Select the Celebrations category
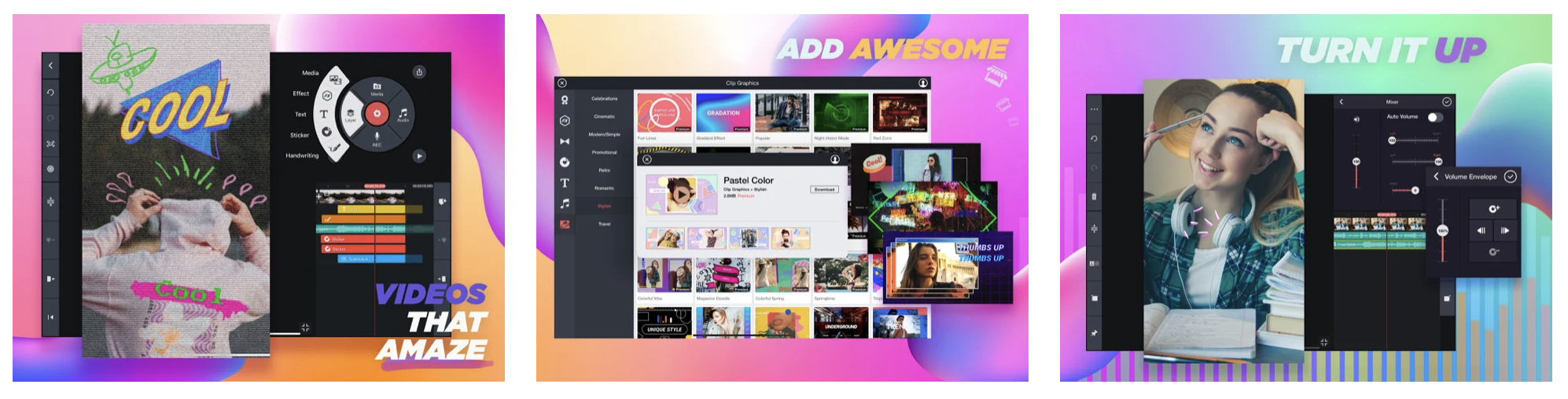The image size is (1568, 399). pos(604,98)
